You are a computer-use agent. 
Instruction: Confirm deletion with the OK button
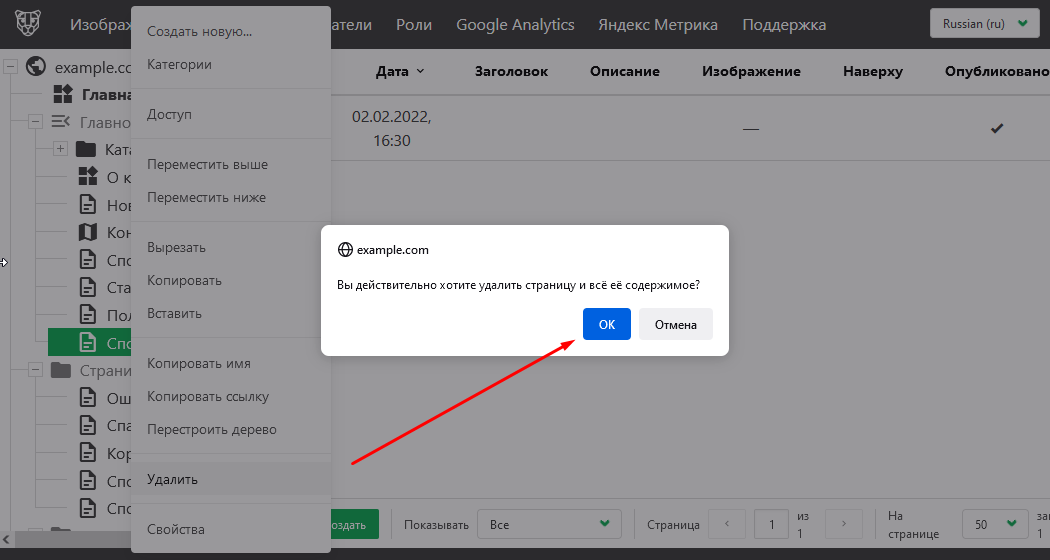click(607, 325)
